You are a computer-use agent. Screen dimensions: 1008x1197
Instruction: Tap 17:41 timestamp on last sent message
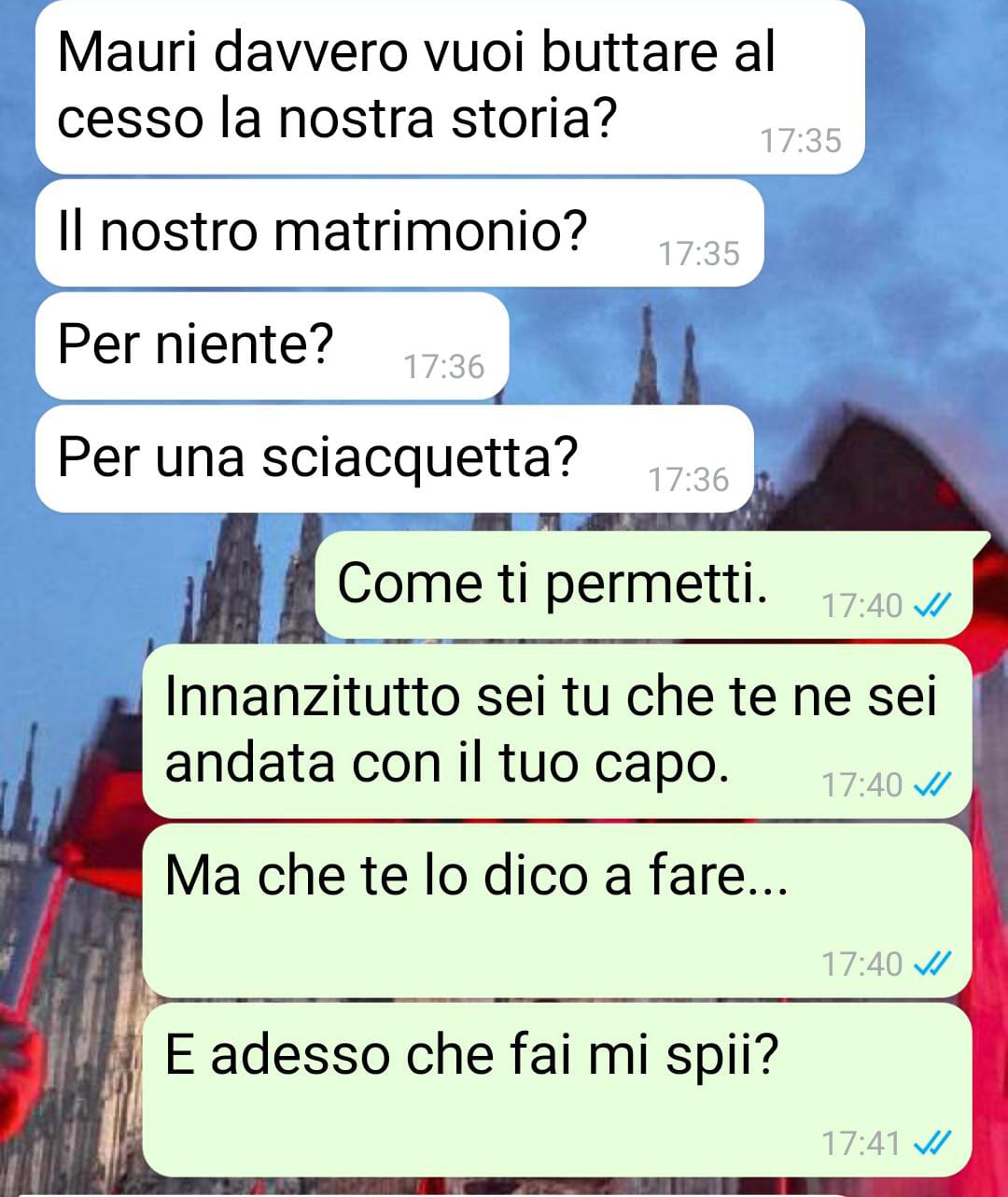click(x=862, y=1143)
